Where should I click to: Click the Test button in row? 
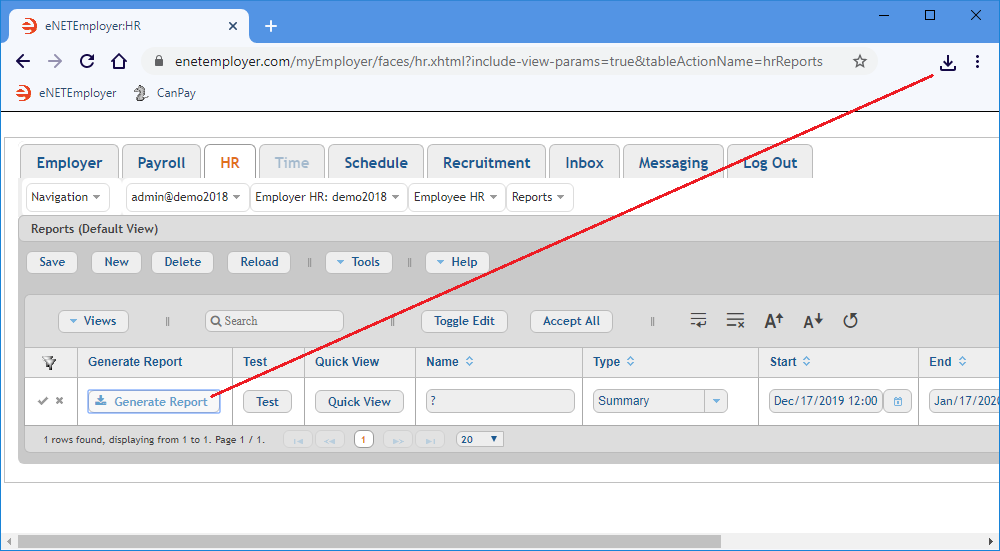tap(267, 402)
